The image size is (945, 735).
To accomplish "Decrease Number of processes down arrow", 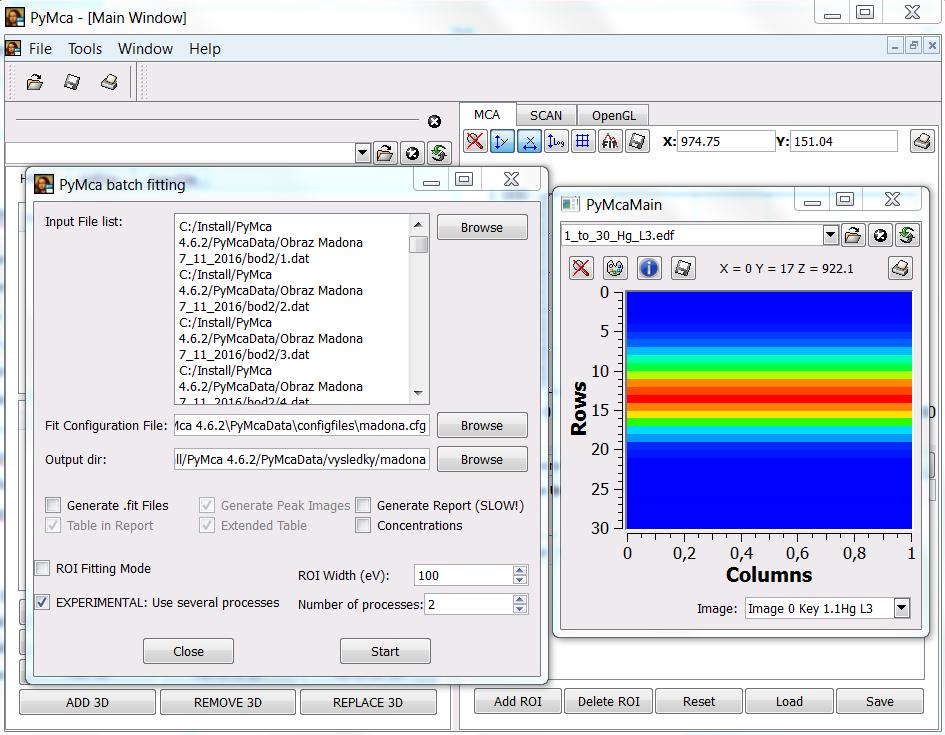I will point(520,609).
